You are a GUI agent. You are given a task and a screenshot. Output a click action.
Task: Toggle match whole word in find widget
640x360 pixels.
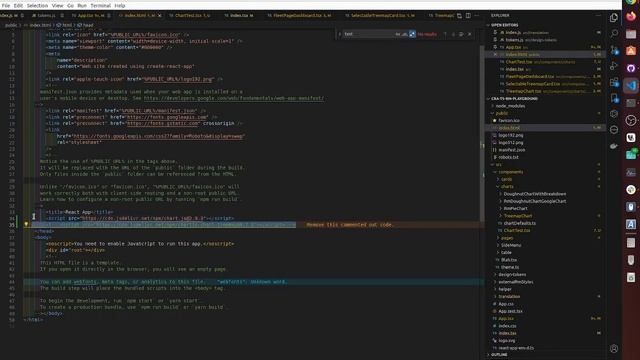[404, 34]
